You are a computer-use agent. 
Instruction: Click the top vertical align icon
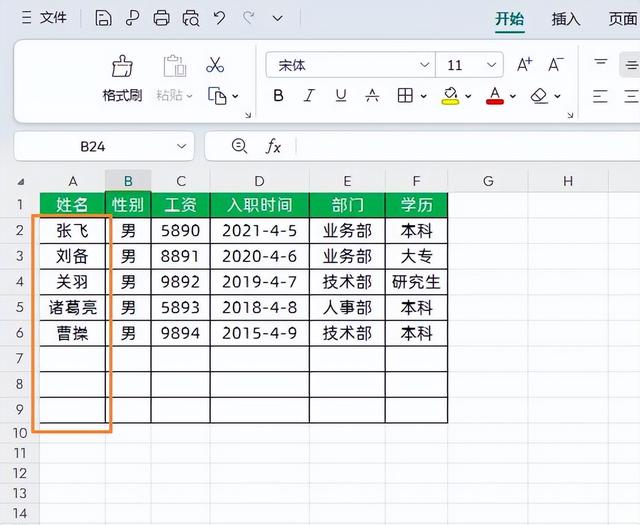[600, 63]
